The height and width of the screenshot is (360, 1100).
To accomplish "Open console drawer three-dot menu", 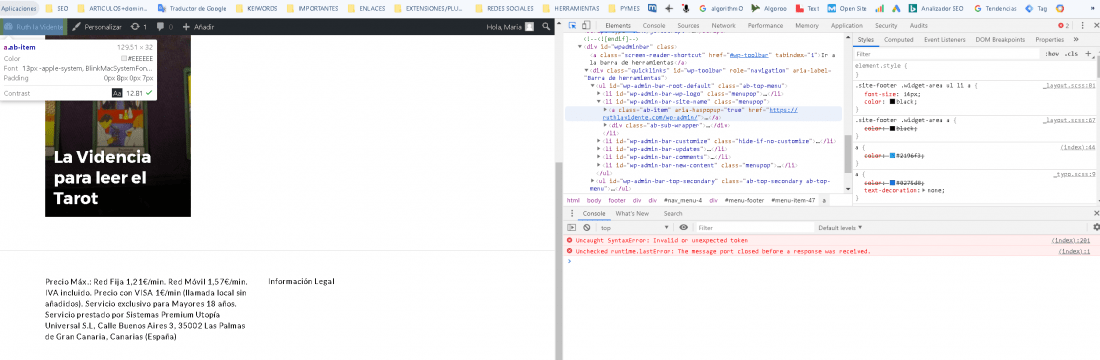I will pos(572,214).
